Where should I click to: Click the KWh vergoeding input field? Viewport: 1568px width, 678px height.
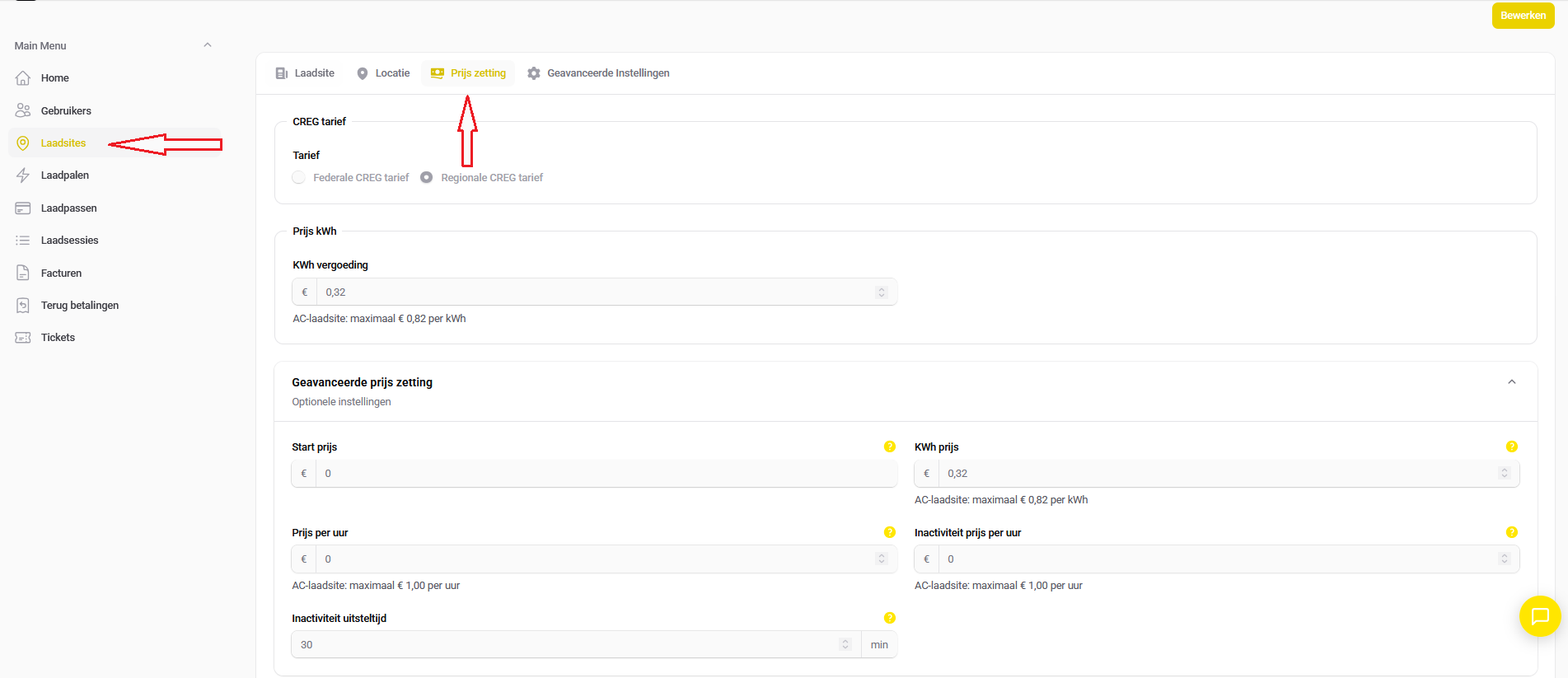coord(594,292)
